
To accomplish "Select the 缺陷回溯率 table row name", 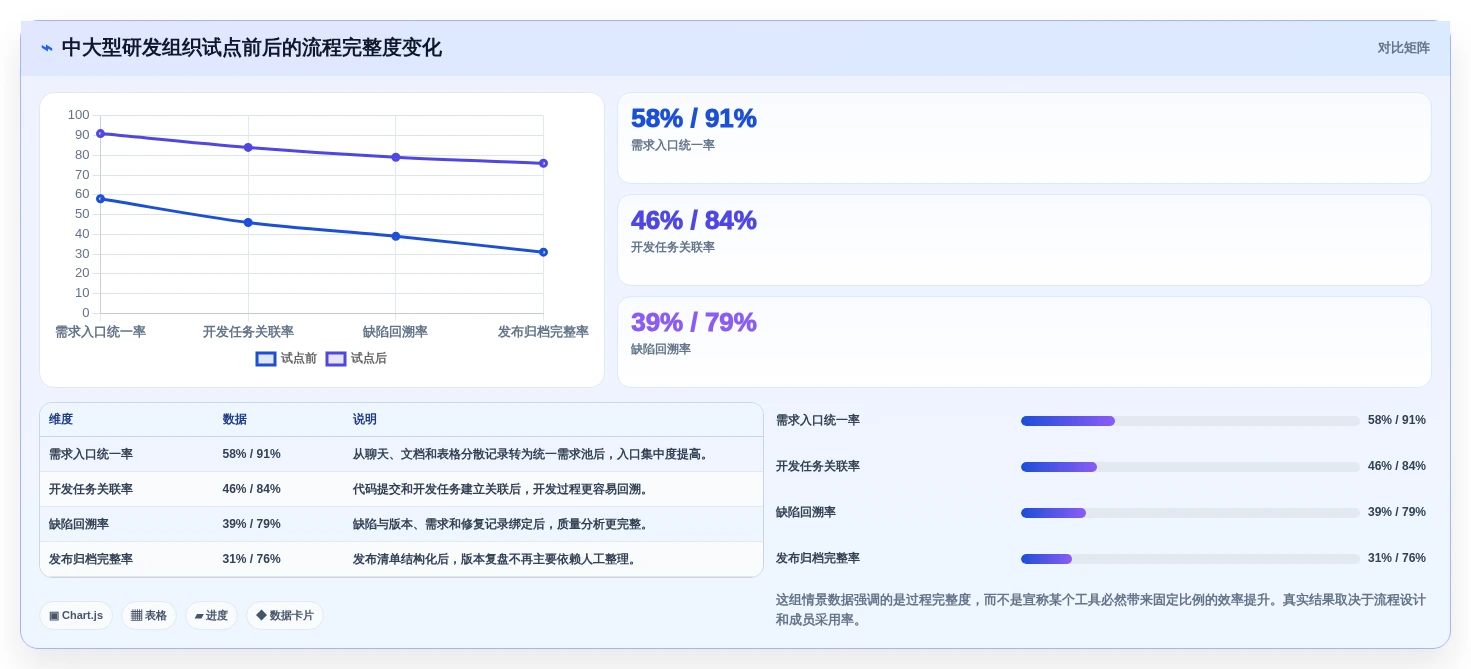I will [79, 524].
